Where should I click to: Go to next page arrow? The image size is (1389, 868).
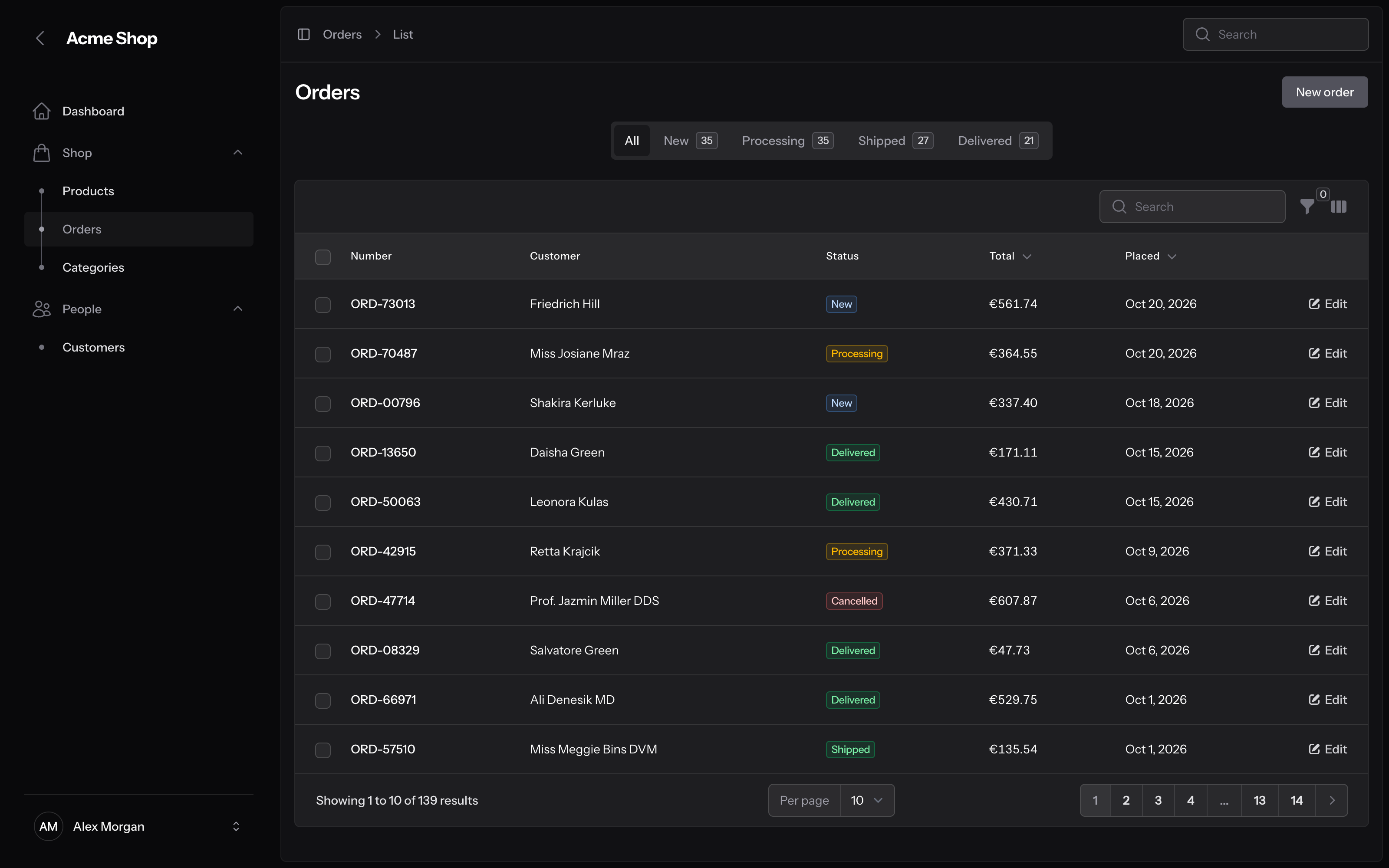tap(1332, 800)
